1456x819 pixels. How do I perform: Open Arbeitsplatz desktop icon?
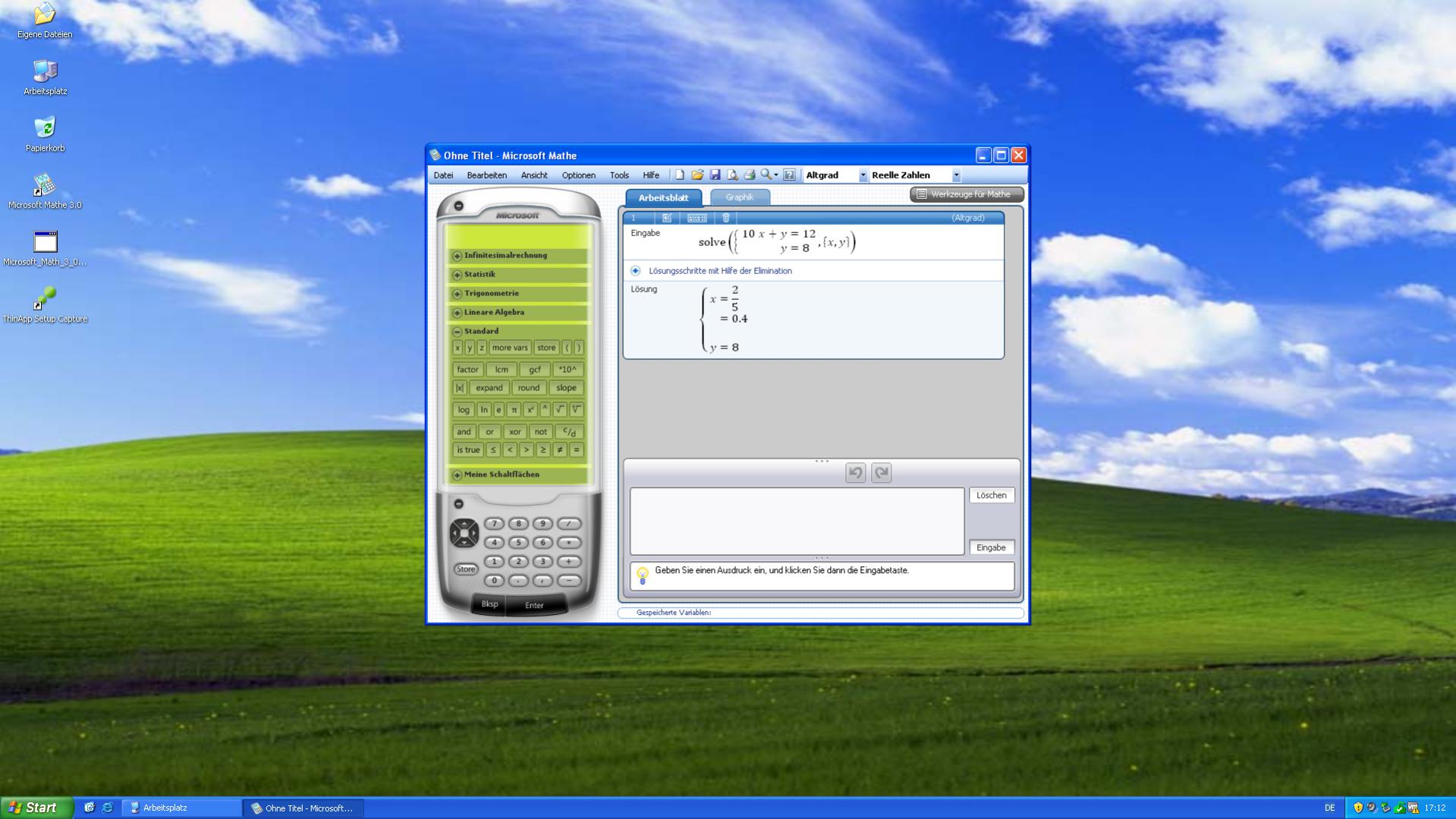(45, 77)
